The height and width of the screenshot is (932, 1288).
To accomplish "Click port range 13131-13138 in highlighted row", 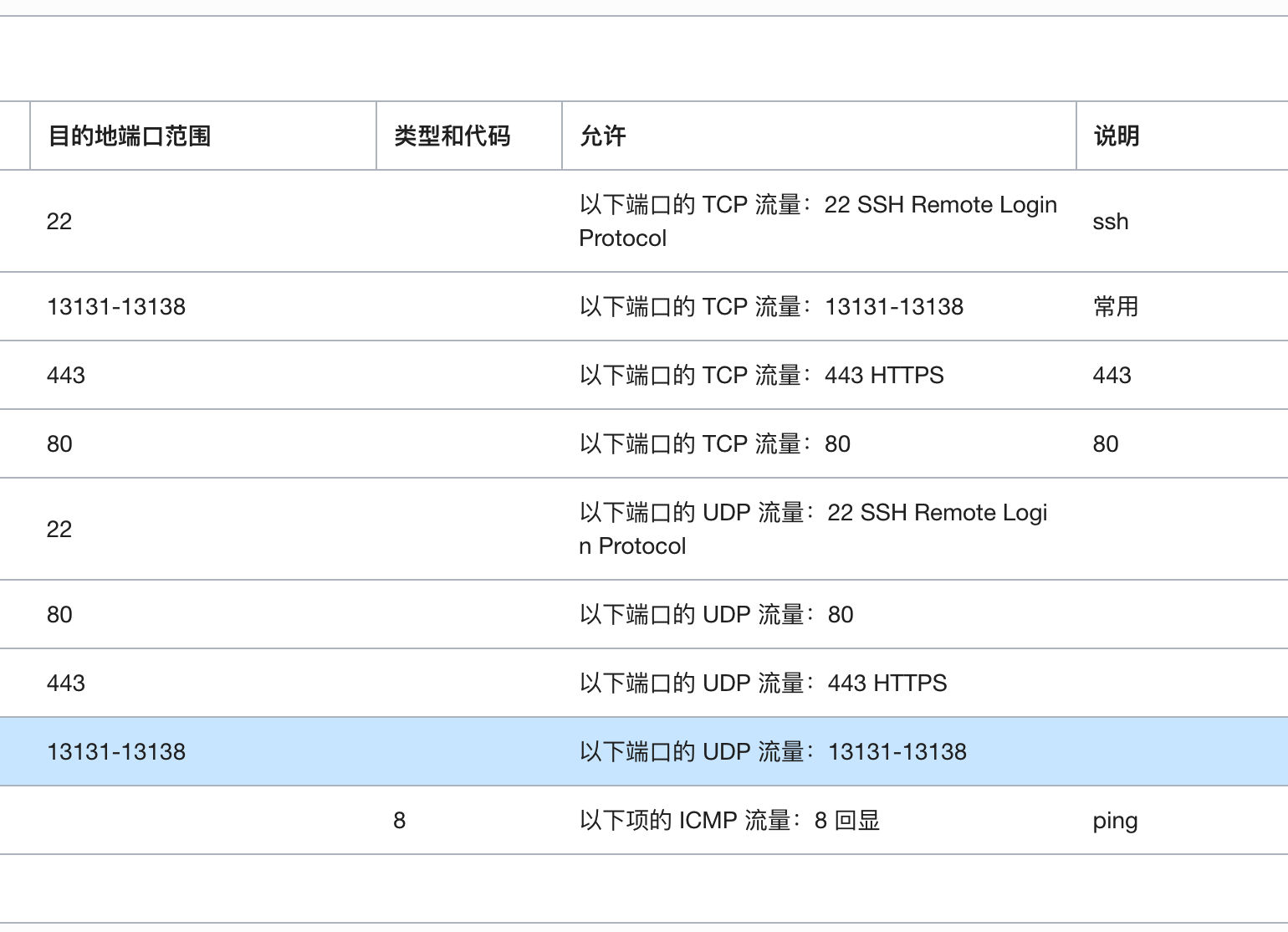I will point(116,752).
